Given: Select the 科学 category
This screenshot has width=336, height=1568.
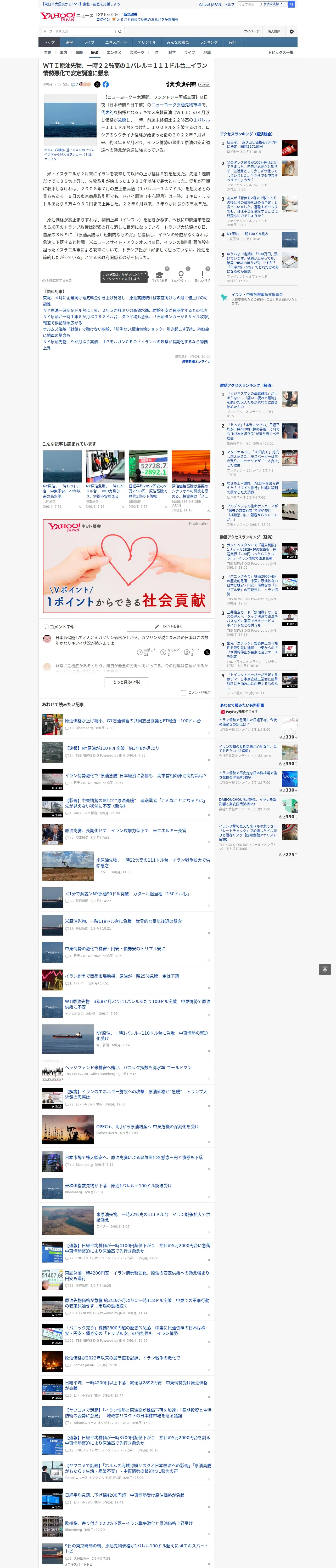Looking at the screenshot, I should (172, 52).
